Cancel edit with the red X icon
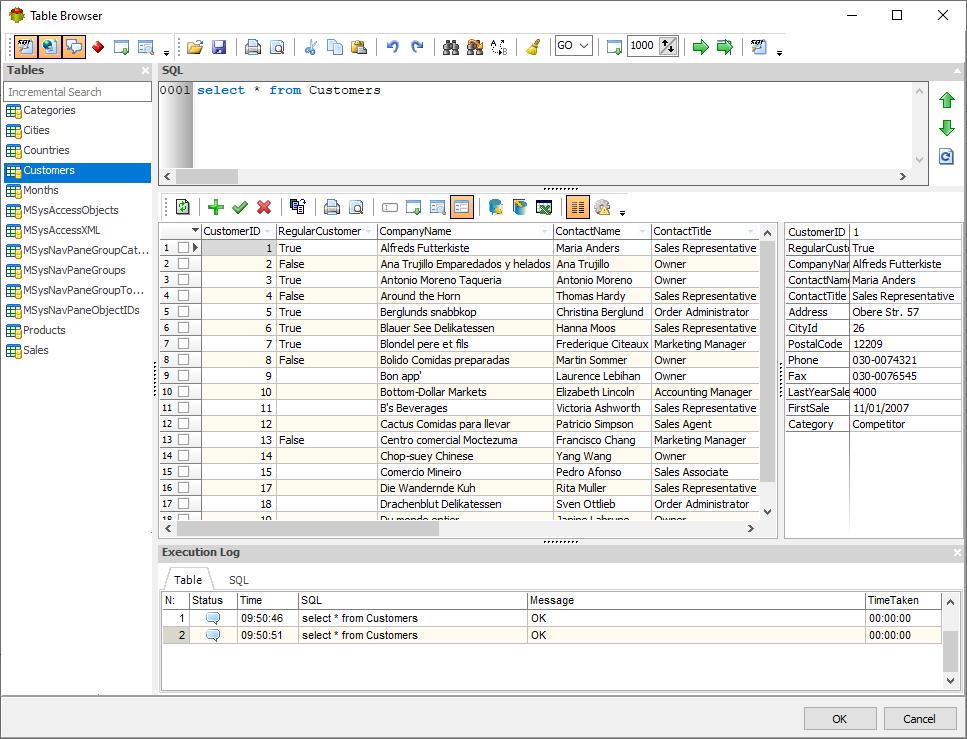Viewport: 967px width, 739px height. coord(264,207)
